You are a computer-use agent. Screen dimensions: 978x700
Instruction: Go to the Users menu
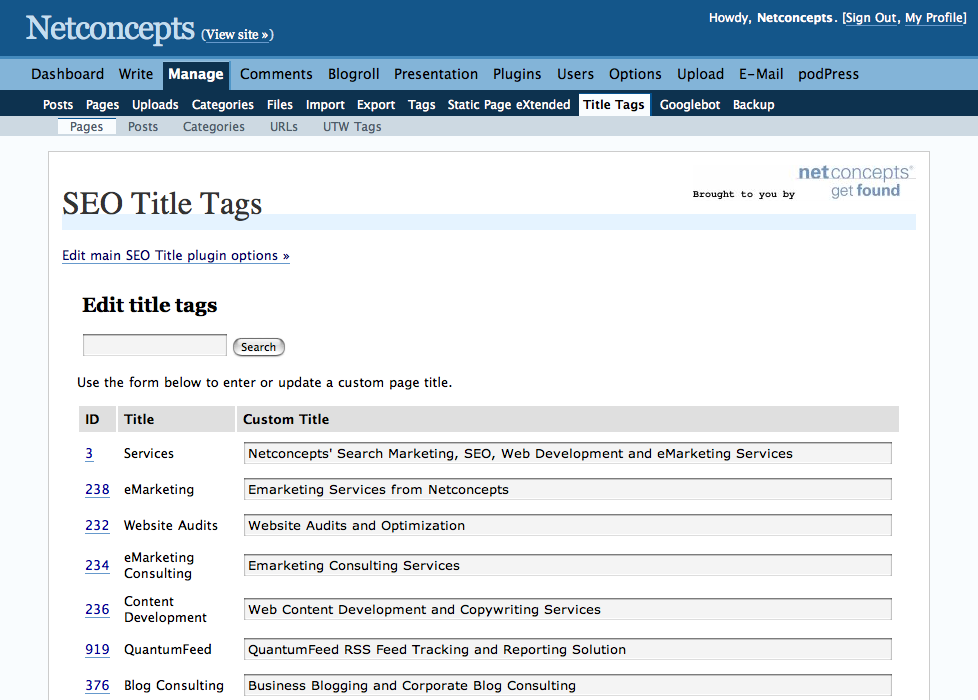click(575, 74)
